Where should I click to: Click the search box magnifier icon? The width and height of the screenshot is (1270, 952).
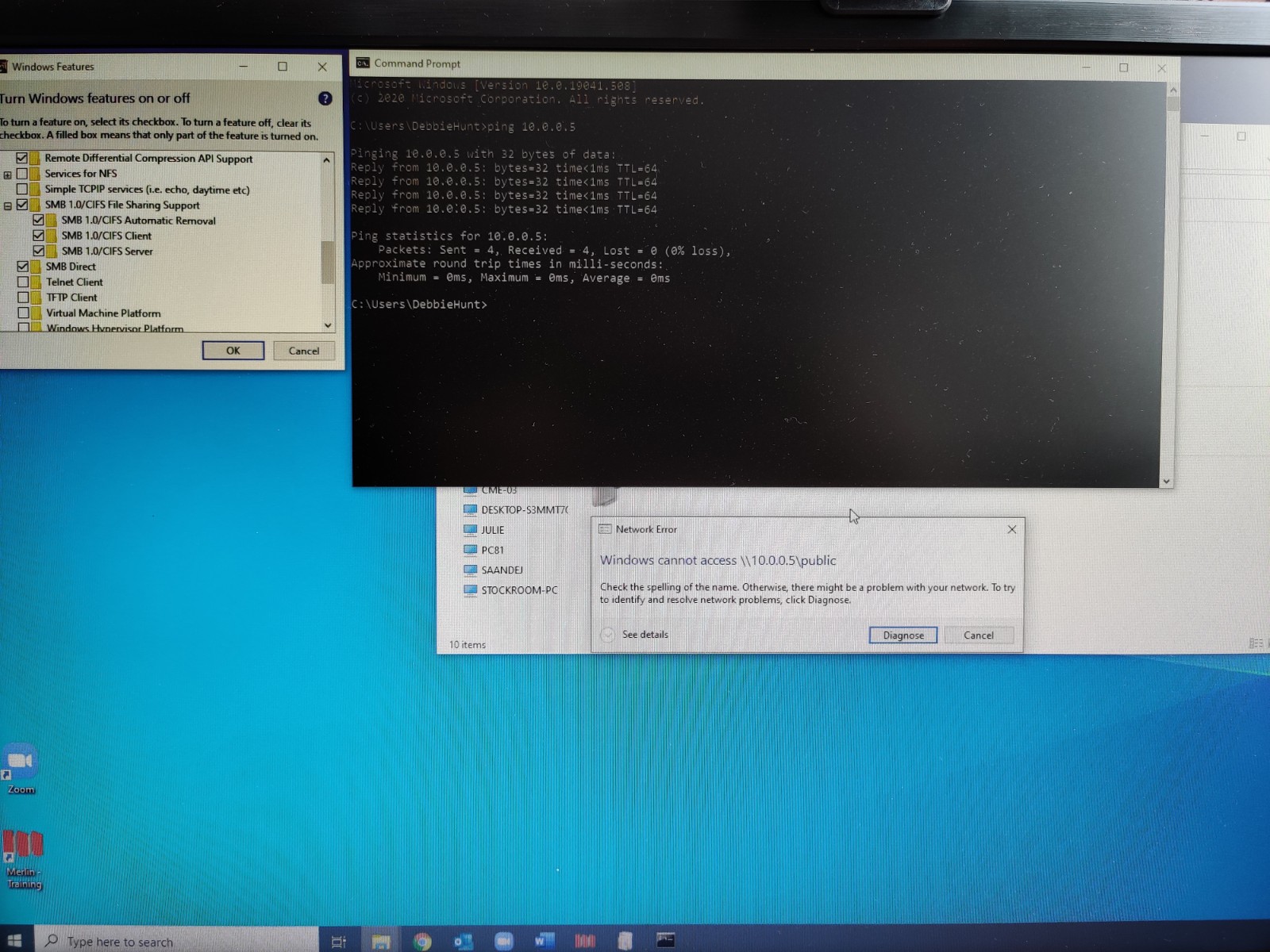52,941
